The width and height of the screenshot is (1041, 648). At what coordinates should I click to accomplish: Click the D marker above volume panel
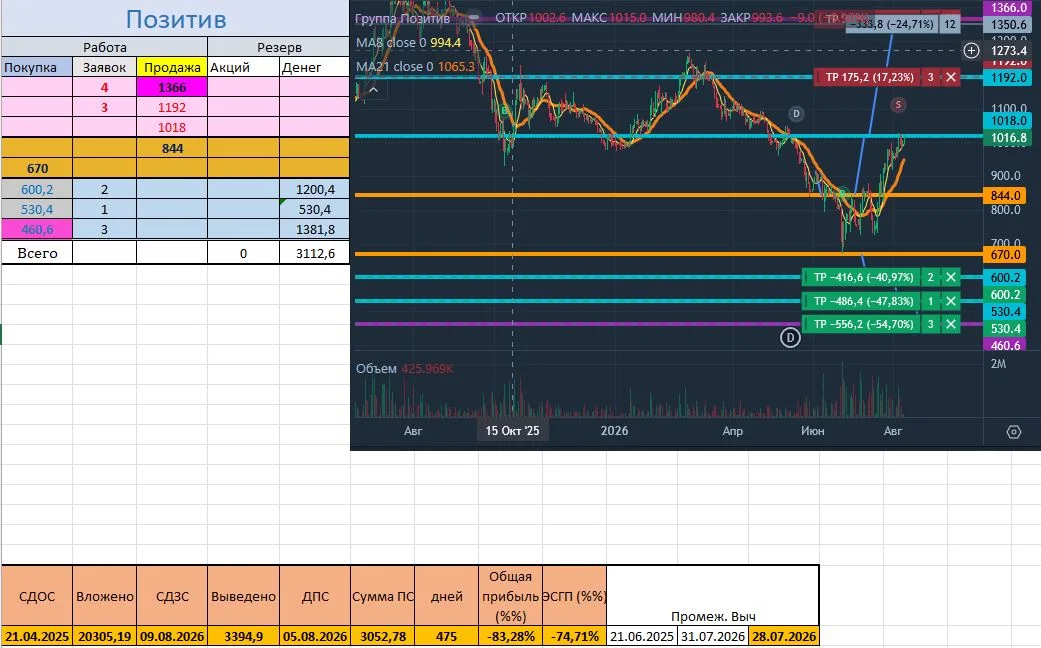[789, 338]
